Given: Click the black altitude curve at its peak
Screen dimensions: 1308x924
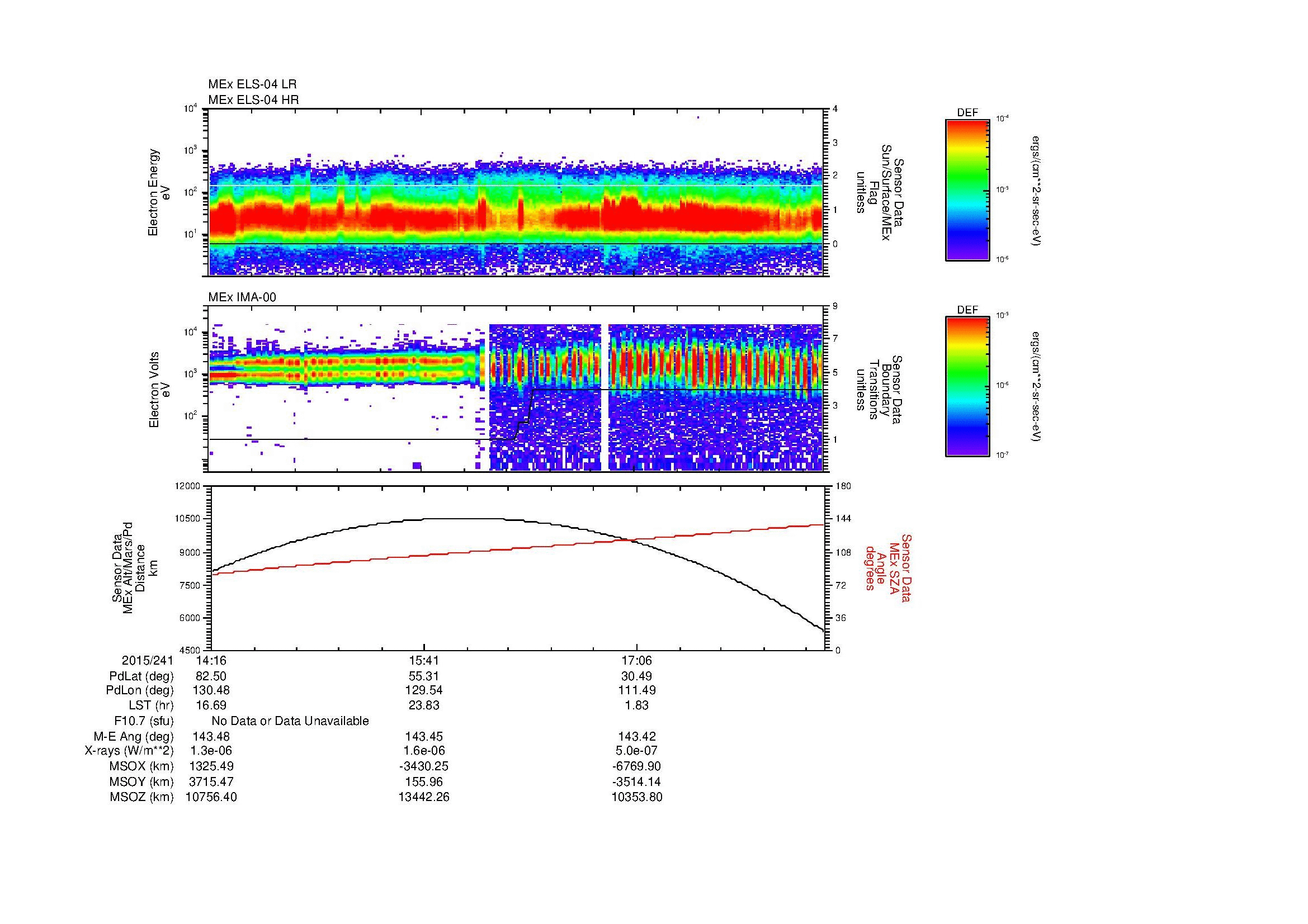Looking at the screenshot, I should pyautogui.click(x=464, y=519).
